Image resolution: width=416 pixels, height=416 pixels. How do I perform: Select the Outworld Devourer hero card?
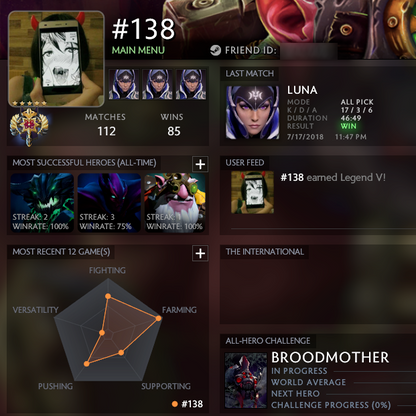click(42, 202)
